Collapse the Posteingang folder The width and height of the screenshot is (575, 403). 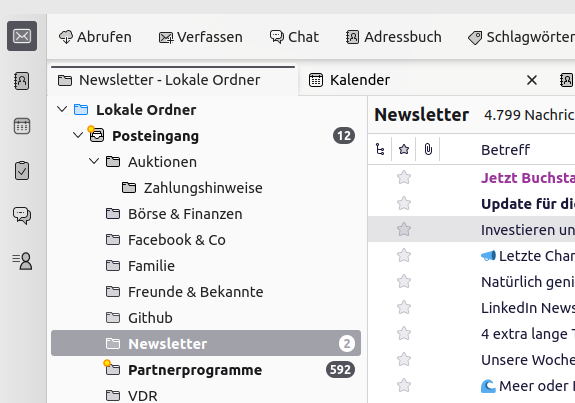point(78,135)
